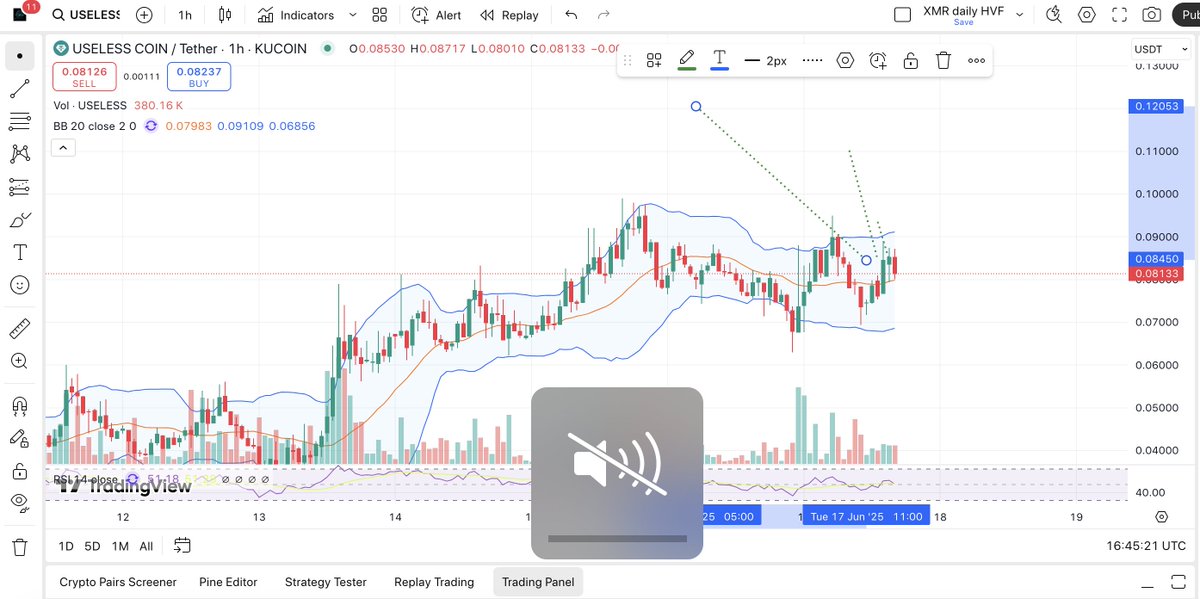Redo the previously undone action
Viewport: 1200px width, 599px height.
(x=603, y=15)
